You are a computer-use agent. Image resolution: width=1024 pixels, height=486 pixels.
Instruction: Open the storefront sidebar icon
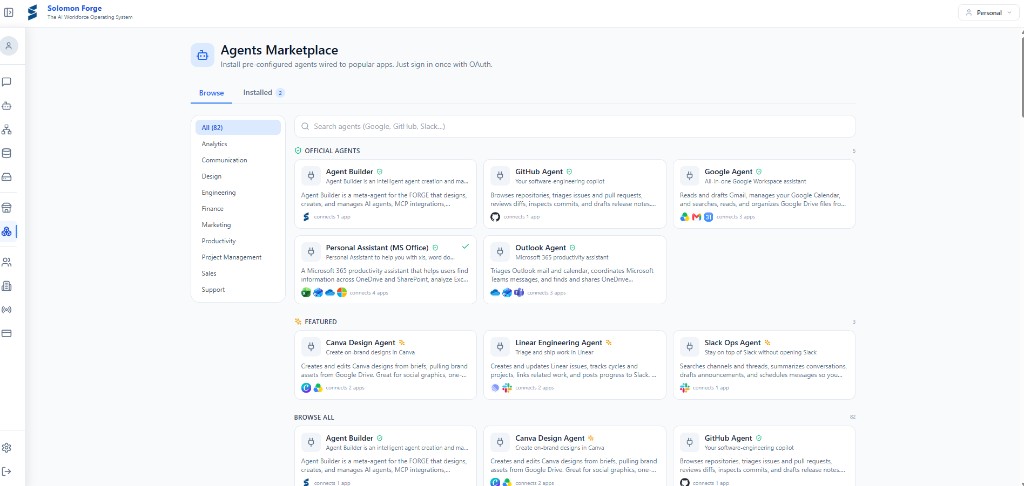click(7, 208)
